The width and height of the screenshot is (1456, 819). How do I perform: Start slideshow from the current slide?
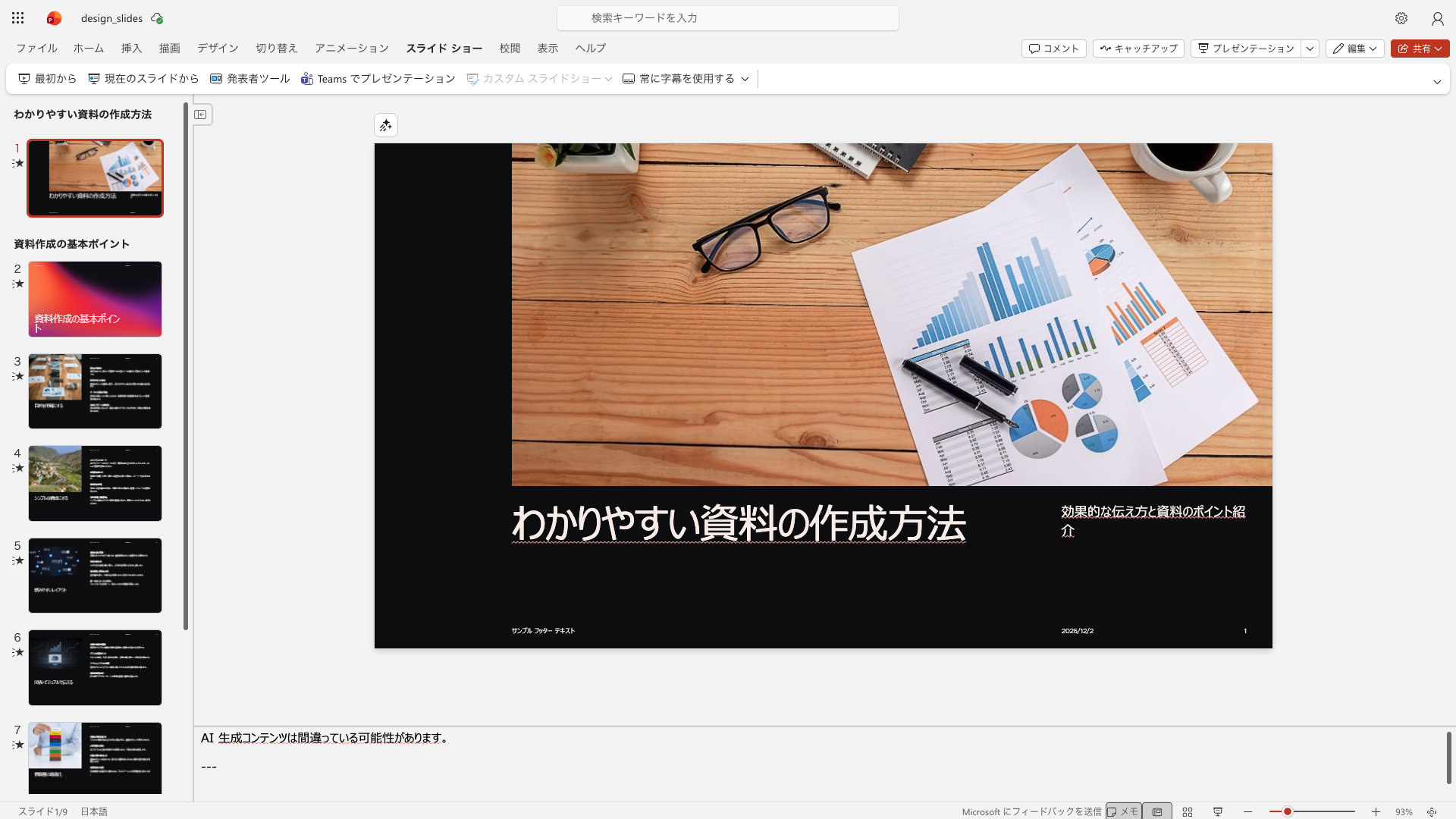point(143,78)
